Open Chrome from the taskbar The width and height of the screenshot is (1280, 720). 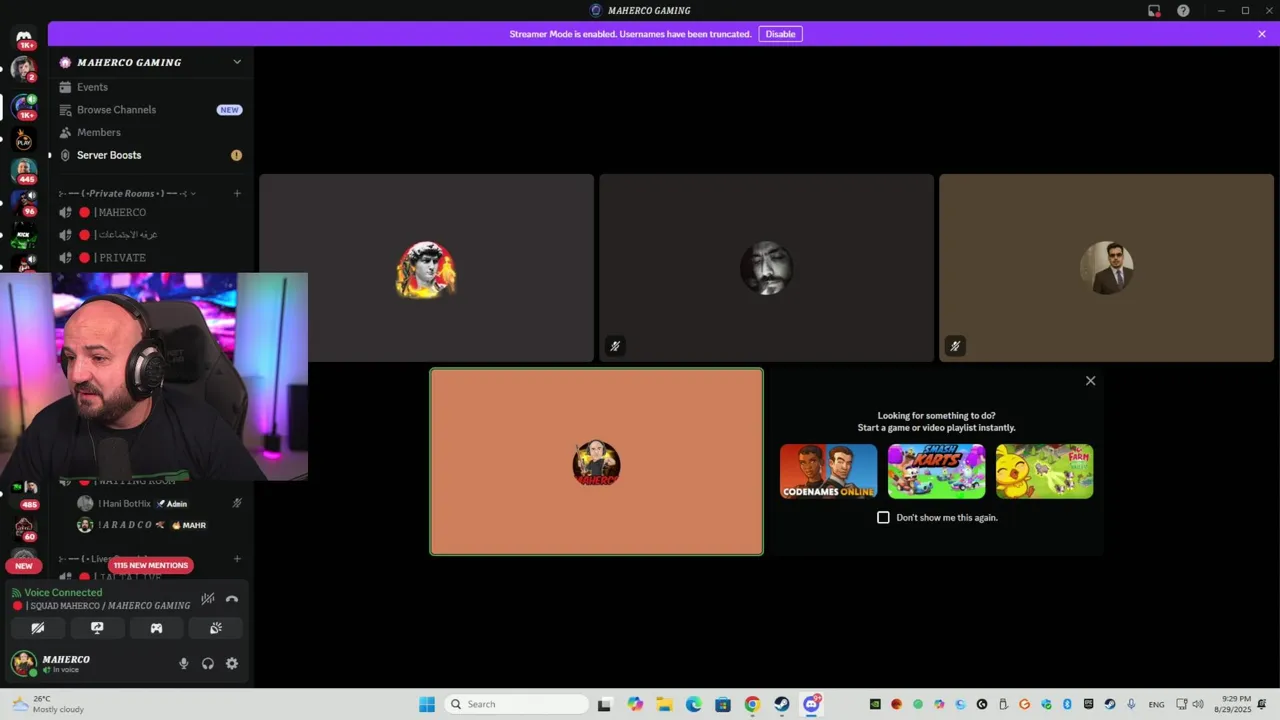752,704
